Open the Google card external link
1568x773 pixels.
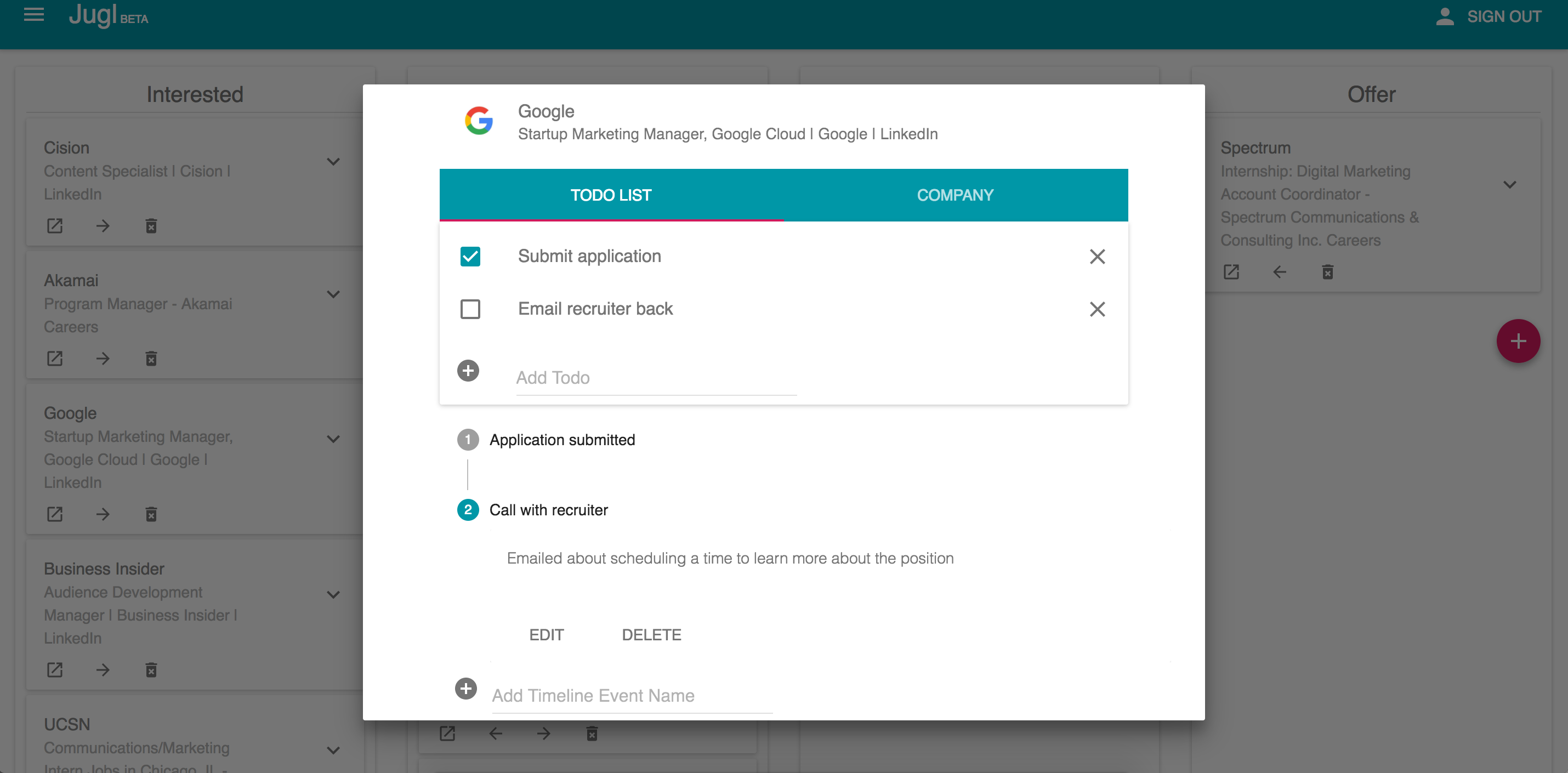(x=55, y=514)
